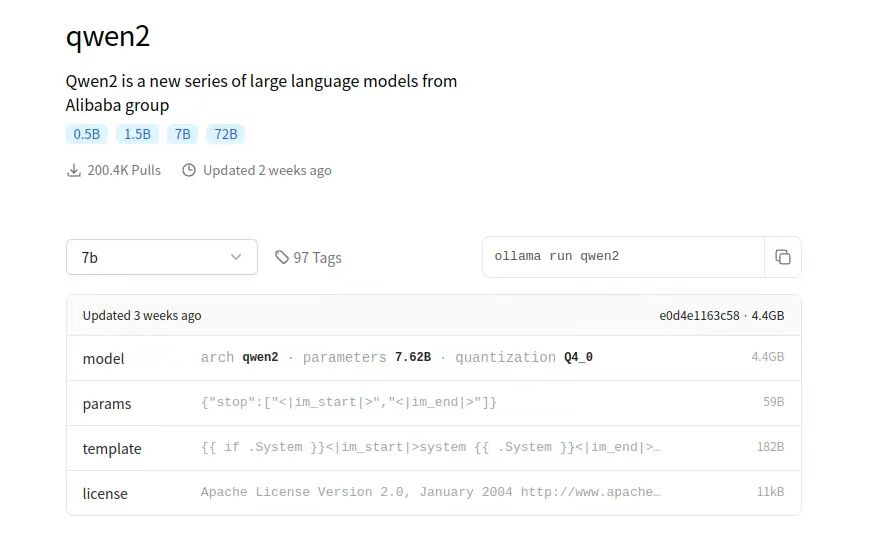Open the params file row

click(x=434, y=403)
